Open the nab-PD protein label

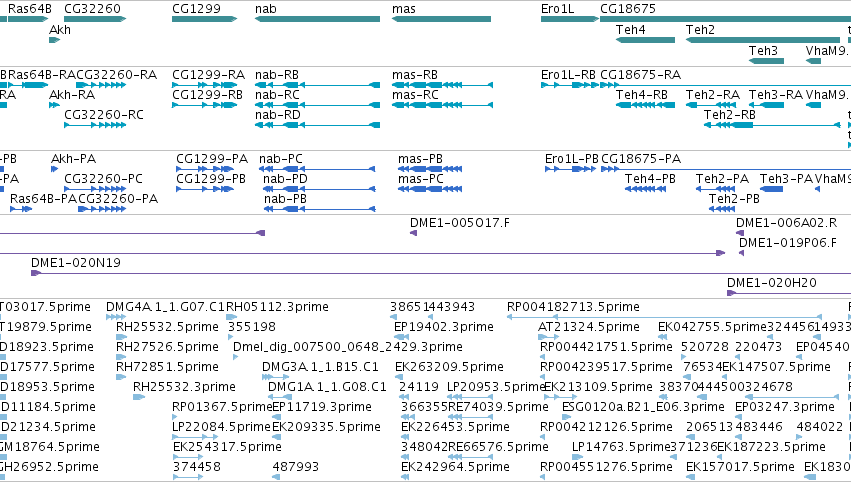pos(285,179)
